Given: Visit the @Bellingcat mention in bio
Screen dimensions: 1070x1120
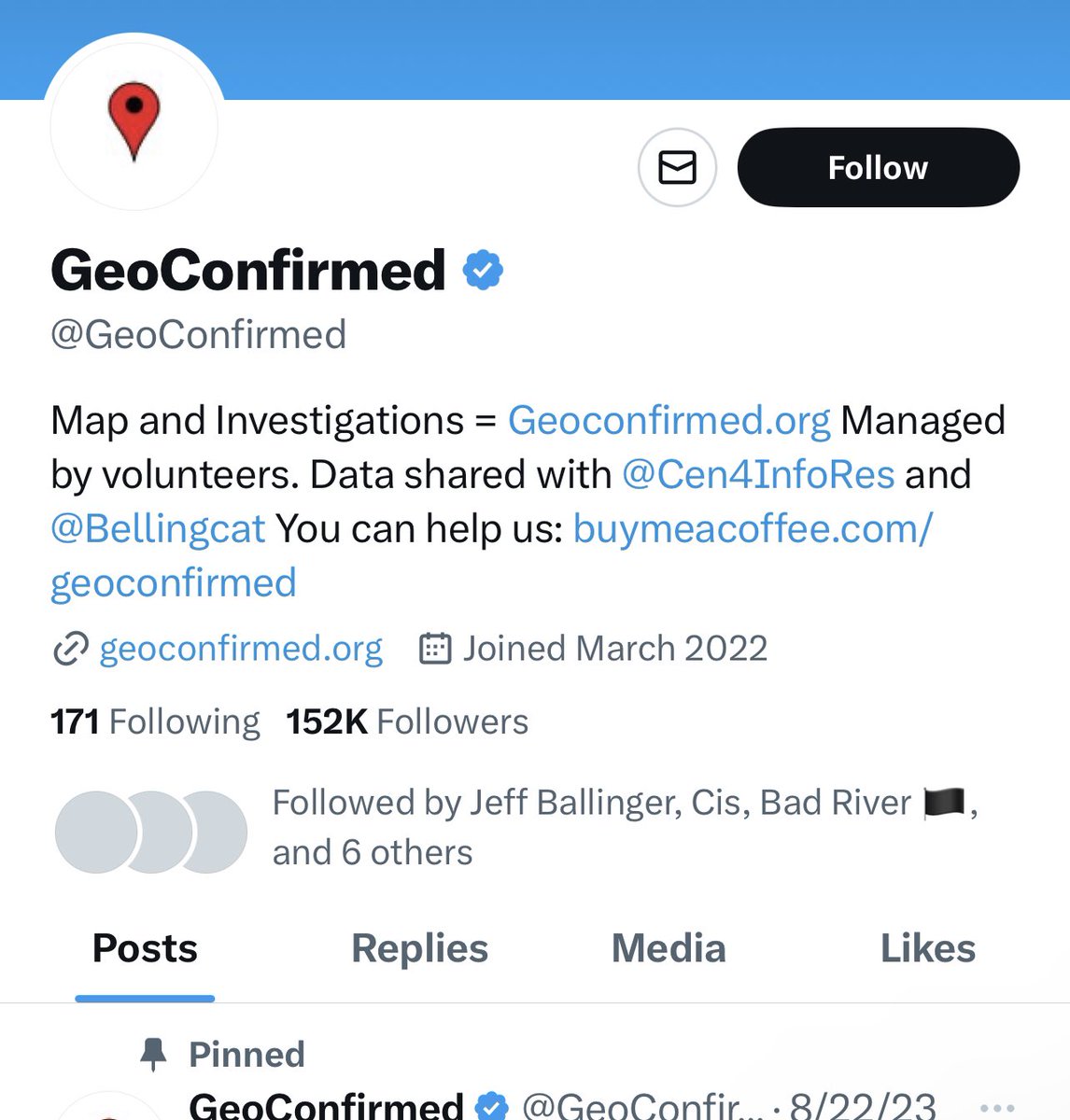Looking at the screenshot, I should (x=158, y=529).
